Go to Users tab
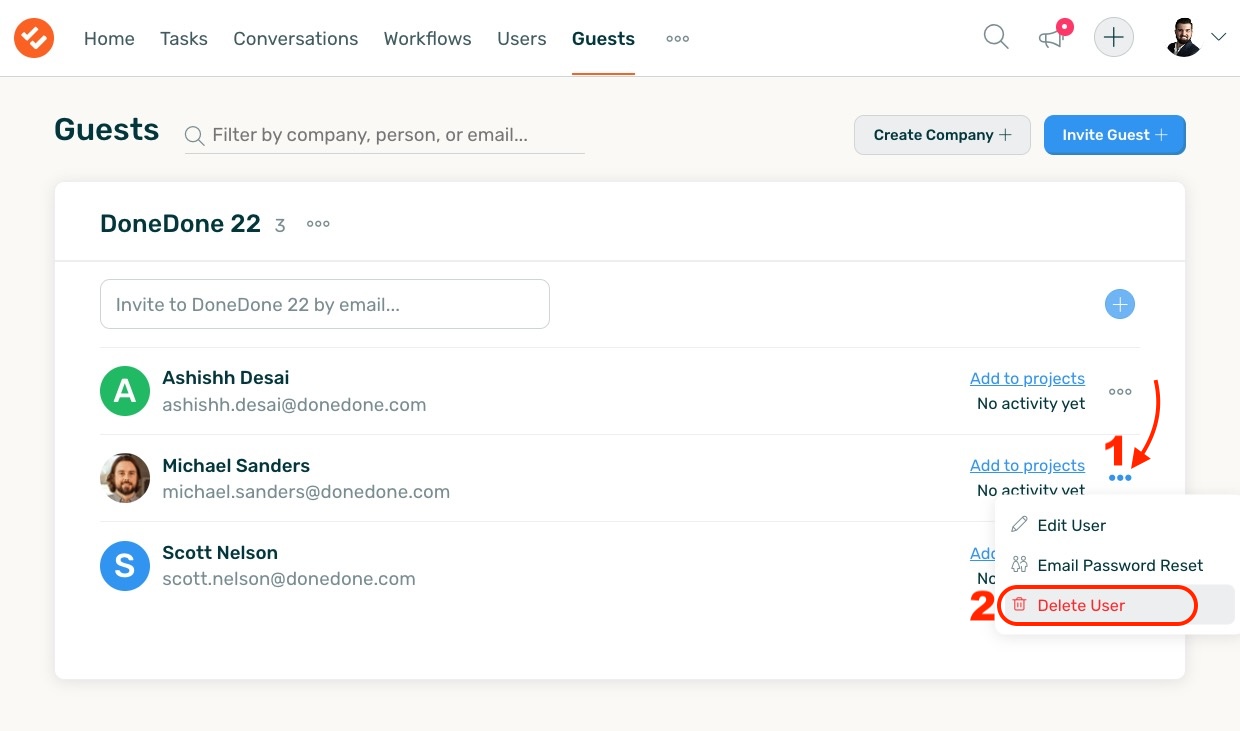The width and height of the screenshot is (1240, 731). (x=522, y=39)
